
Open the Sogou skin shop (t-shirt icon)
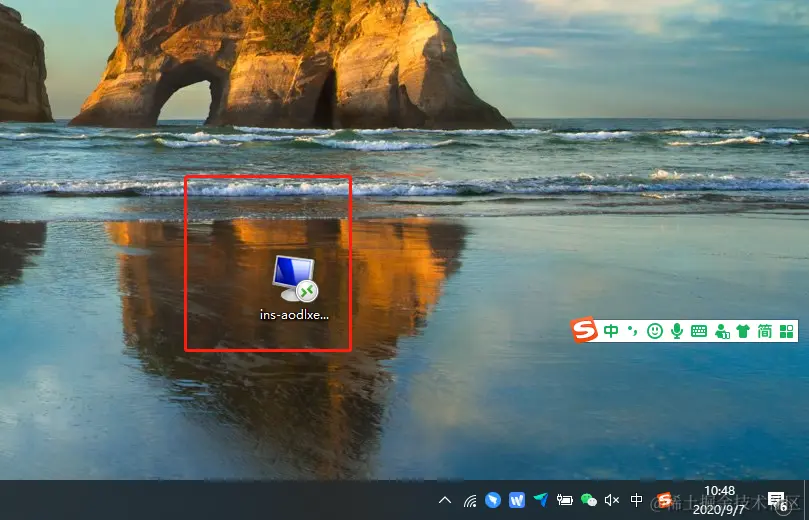pyautogui.click(x=743, y=331)
